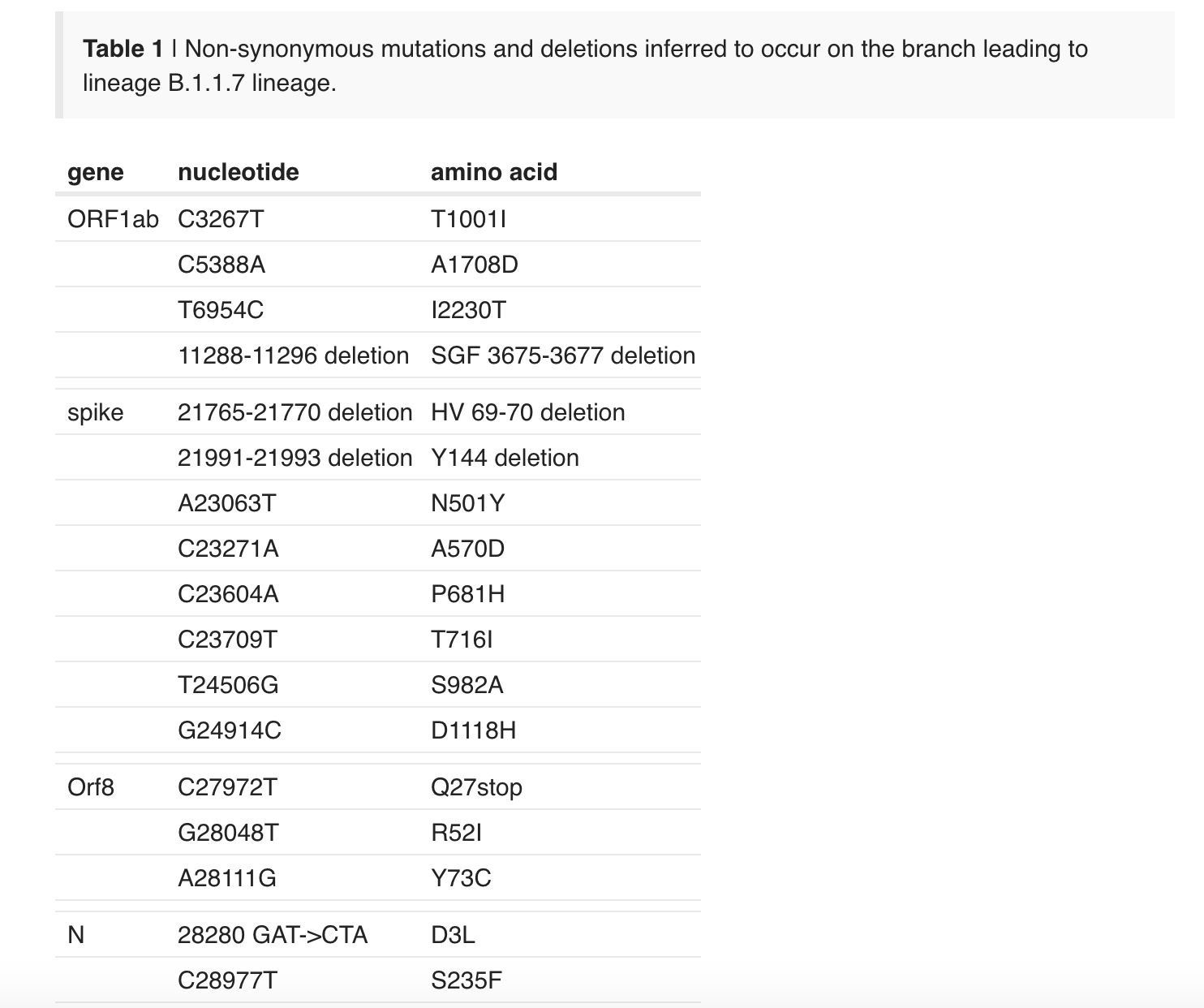Click the 'nucleotide' column header

point(238,172)
